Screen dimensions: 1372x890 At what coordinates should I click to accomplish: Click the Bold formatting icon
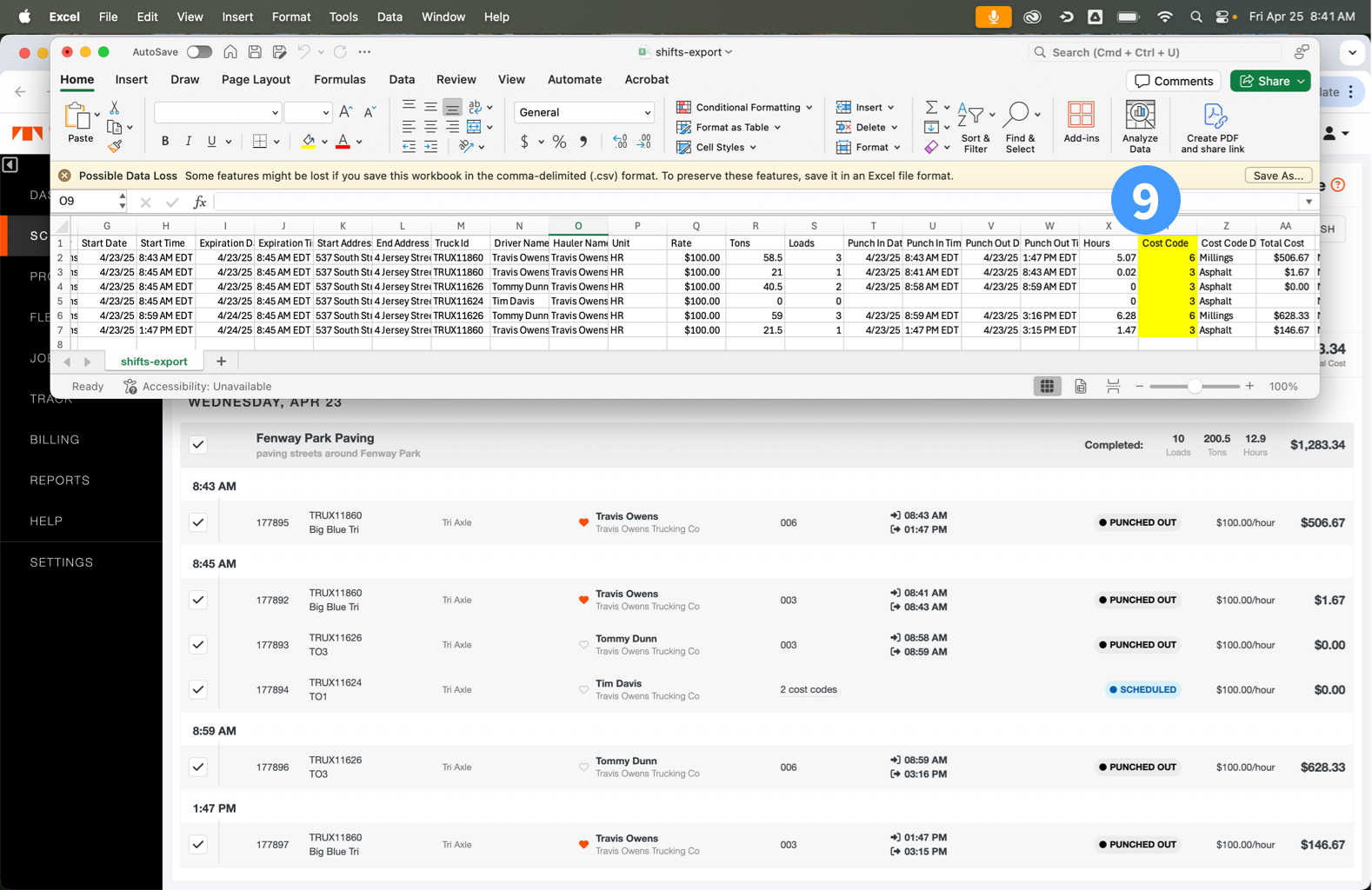click(165, 141)
